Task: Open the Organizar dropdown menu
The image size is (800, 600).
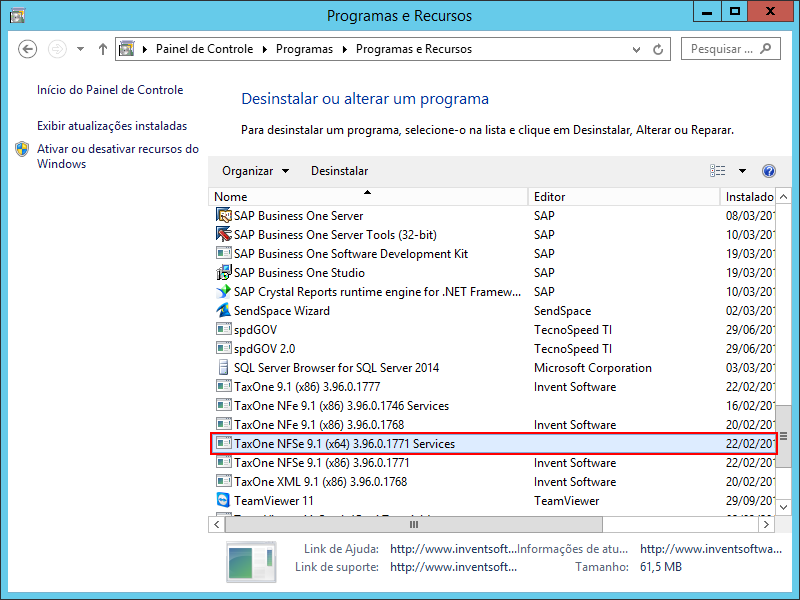Action: coord(256,171)
